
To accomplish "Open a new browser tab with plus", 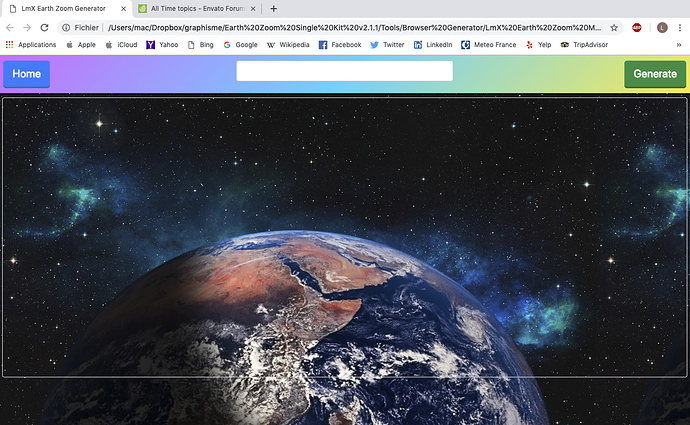I will click(x=273, y=8).
